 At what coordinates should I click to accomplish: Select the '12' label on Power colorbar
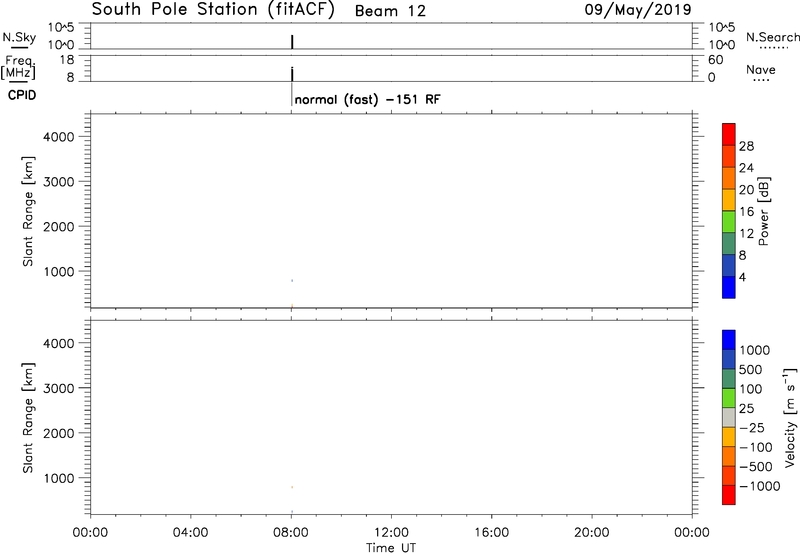click(x=746, y=234)
